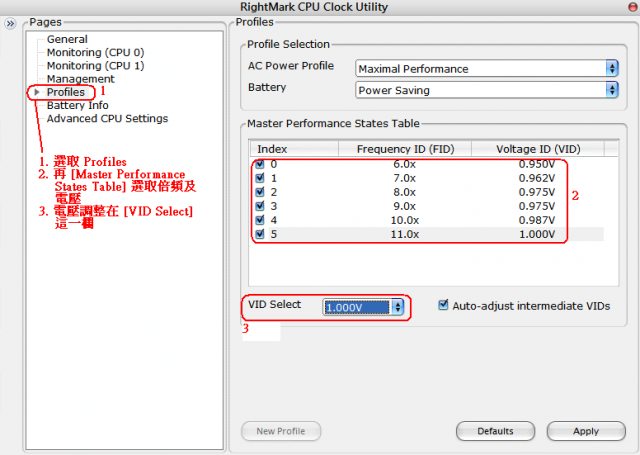Select the 10.0x frequency cell
Viewport: 640px width, 455px height.
pos(404,220)
